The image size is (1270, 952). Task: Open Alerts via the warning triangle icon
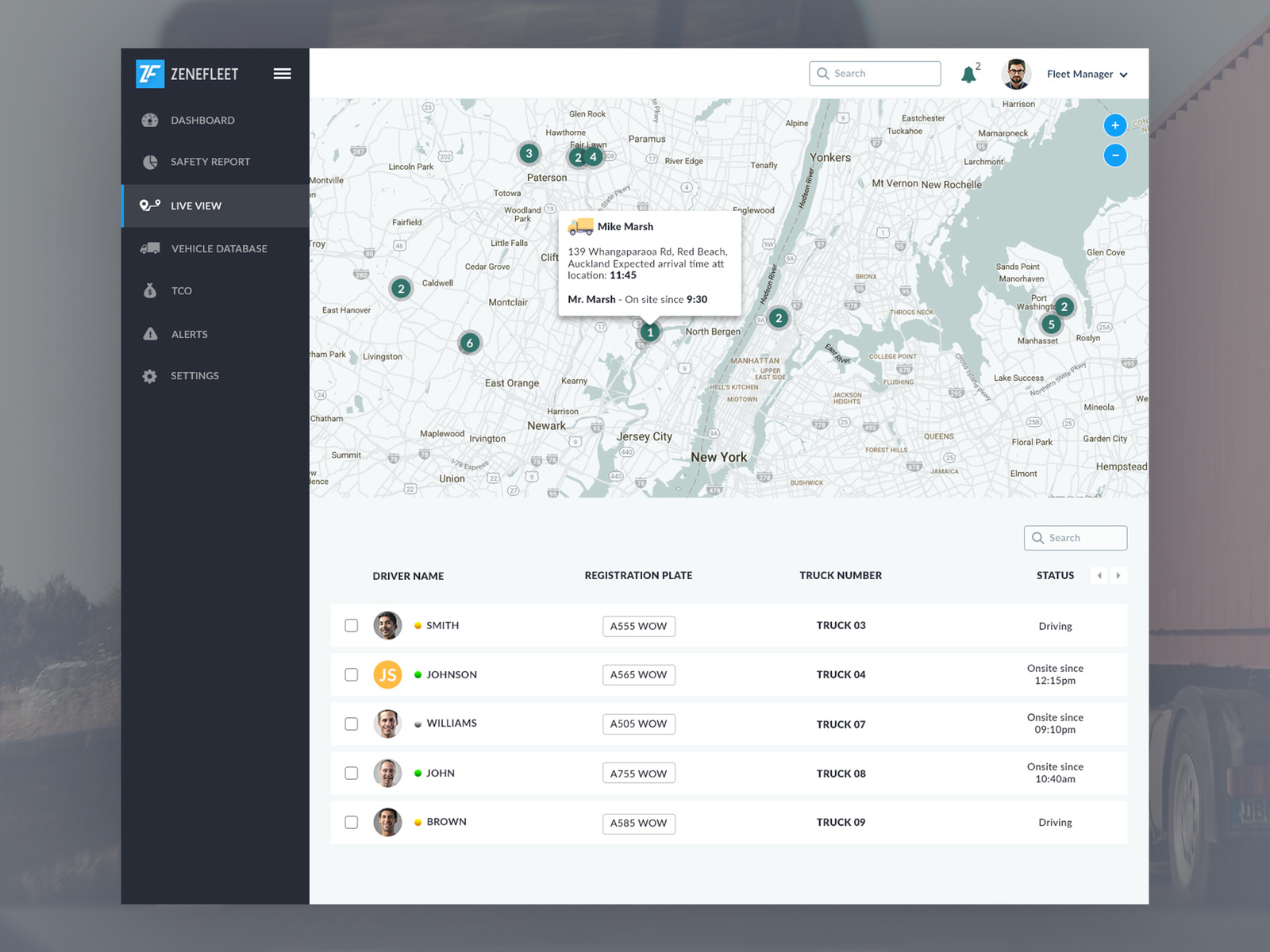pos(149,334)
